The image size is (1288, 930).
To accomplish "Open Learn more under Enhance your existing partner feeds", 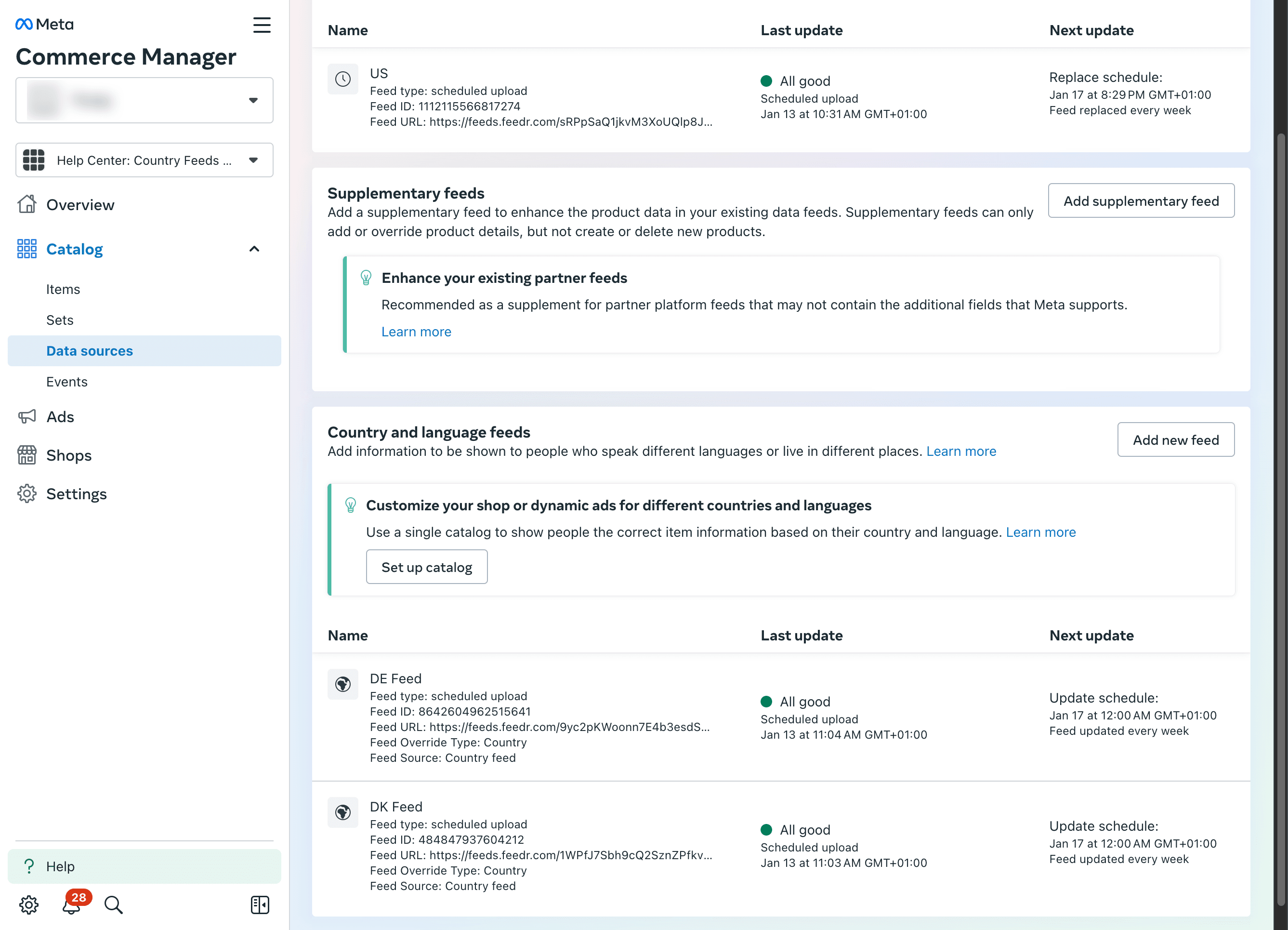I will pyautogui.click(x=416, y=331).
